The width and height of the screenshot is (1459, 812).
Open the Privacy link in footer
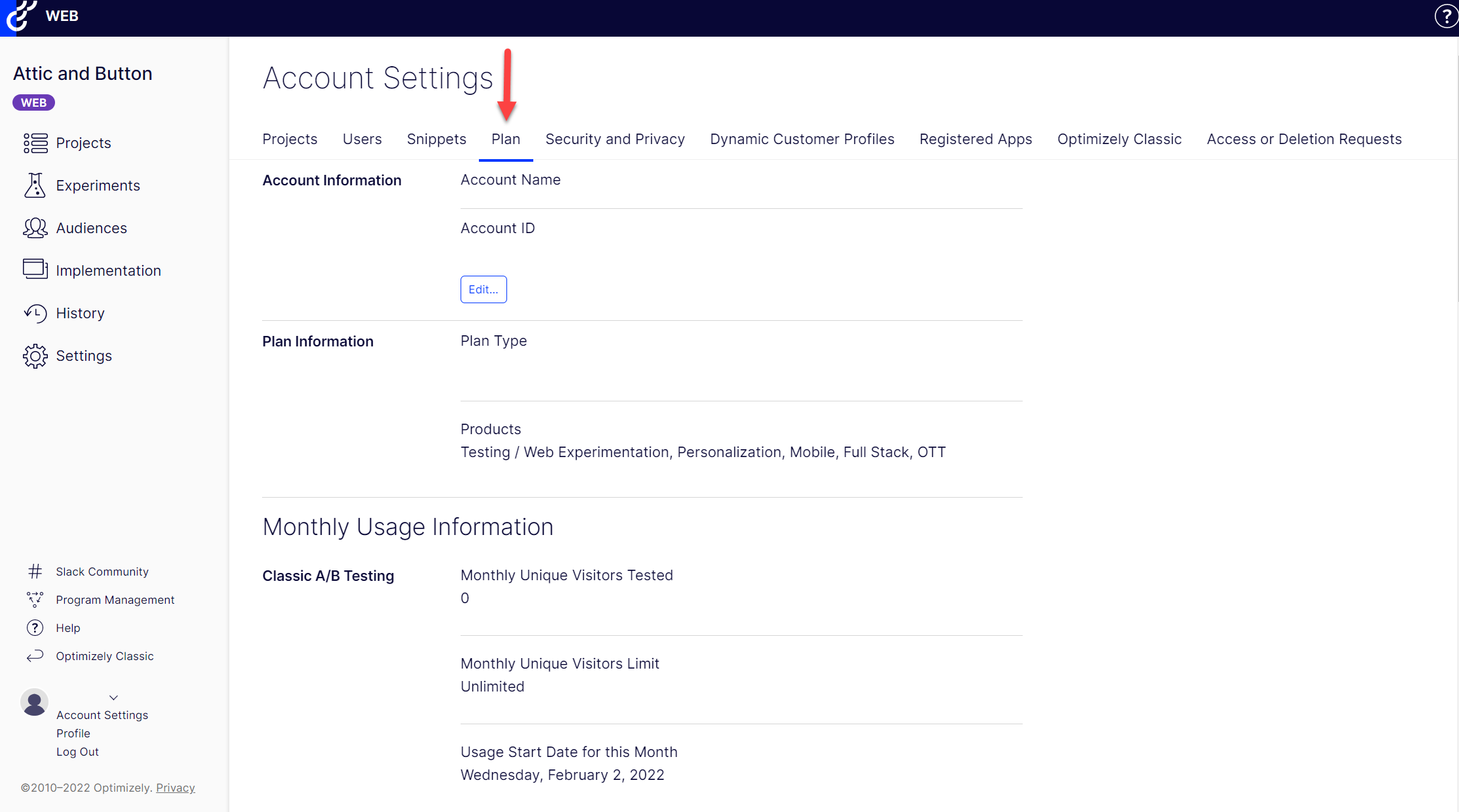[x=176, y=788]
